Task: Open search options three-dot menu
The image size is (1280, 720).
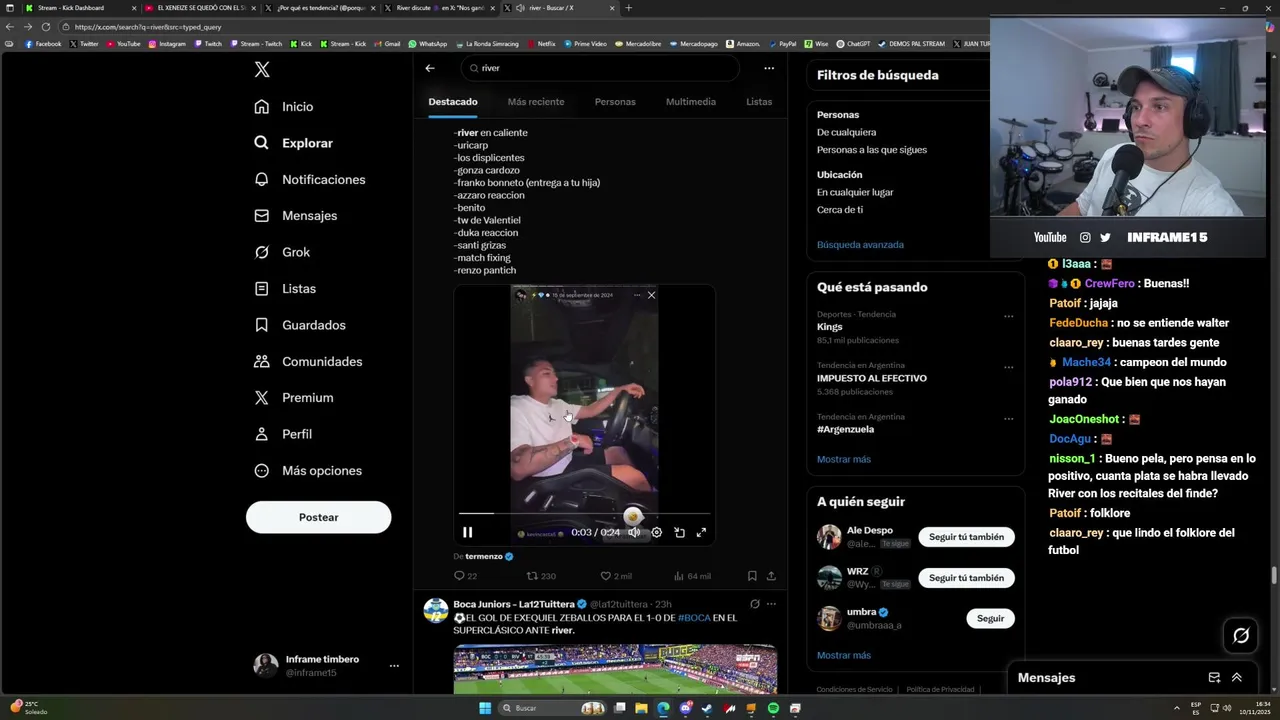Action: pos(769,68)
